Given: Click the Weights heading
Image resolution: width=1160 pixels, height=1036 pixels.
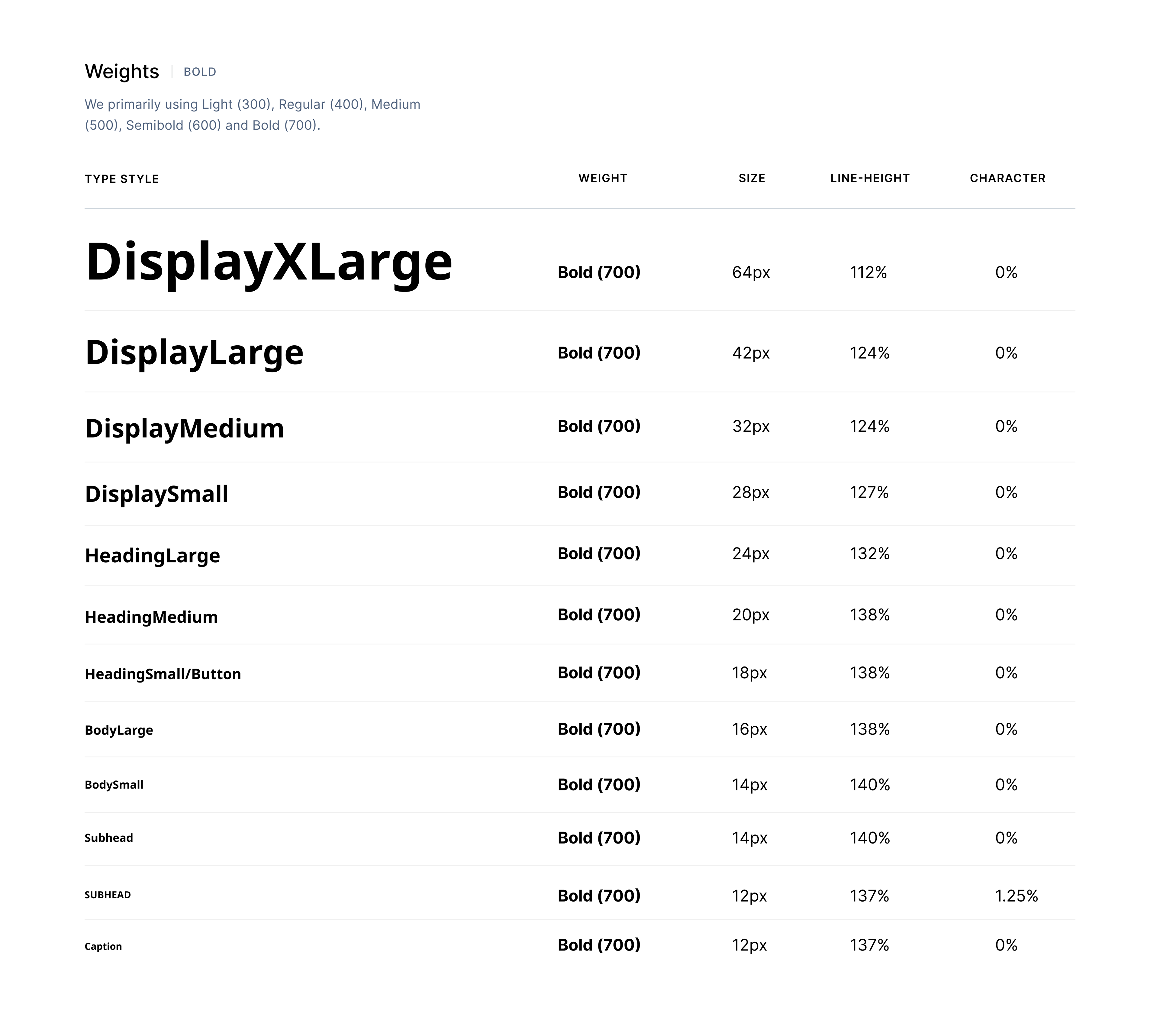Looking at the screenshot, I should click(x=122, y=72).
